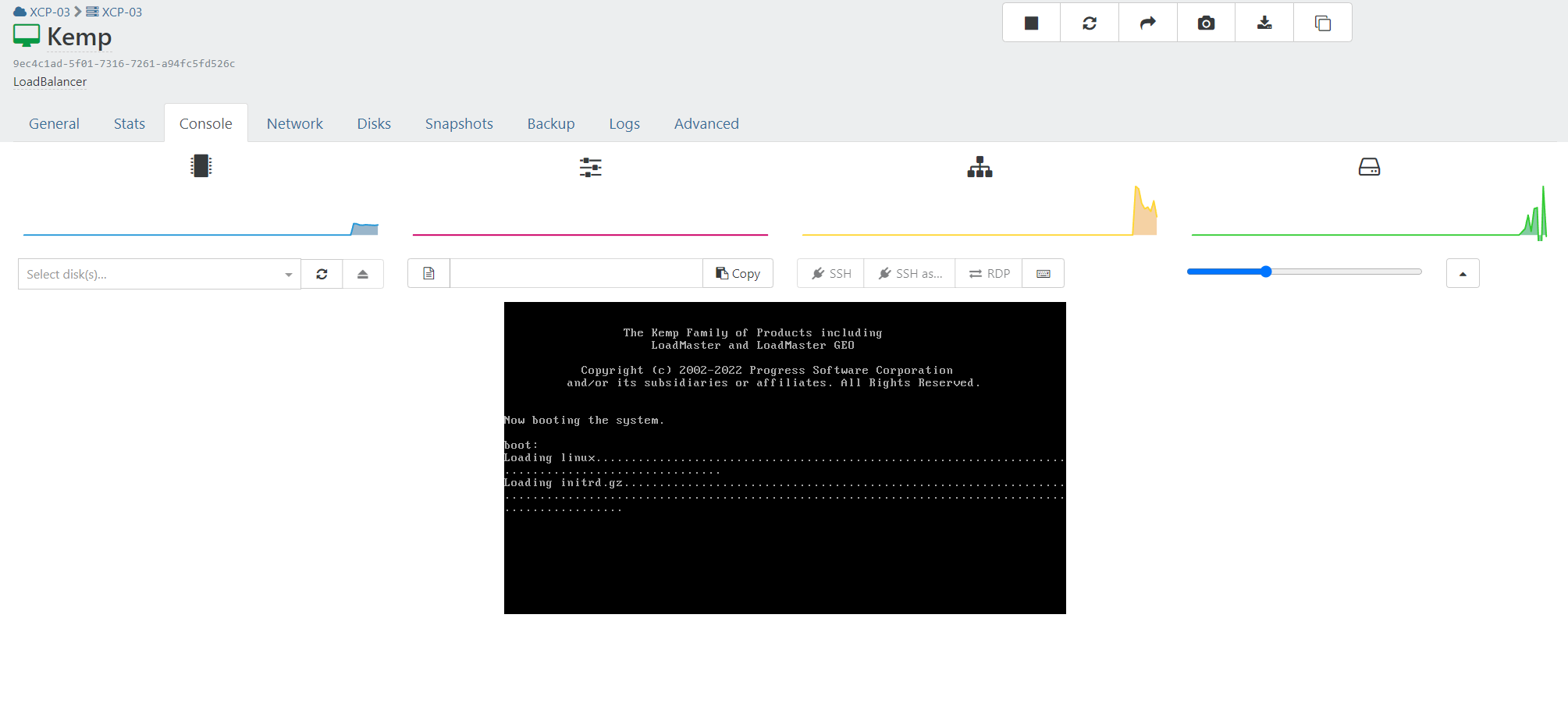1568x714 pixels.
Task: Open the Select disk(s) dropdown
Action: coord(159,274)
